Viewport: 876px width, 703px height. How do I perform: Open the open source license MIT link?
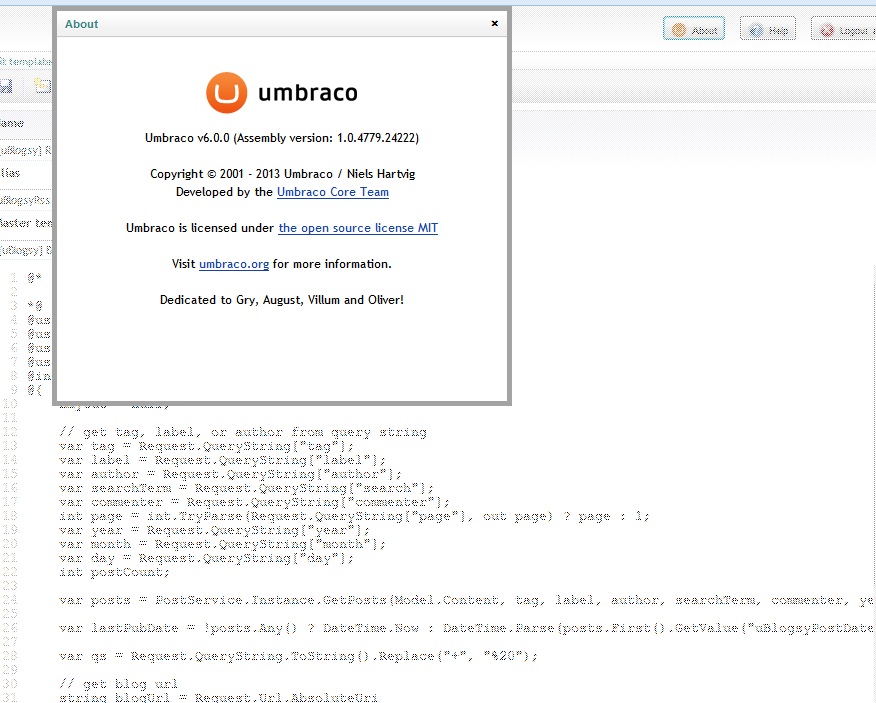358,228
